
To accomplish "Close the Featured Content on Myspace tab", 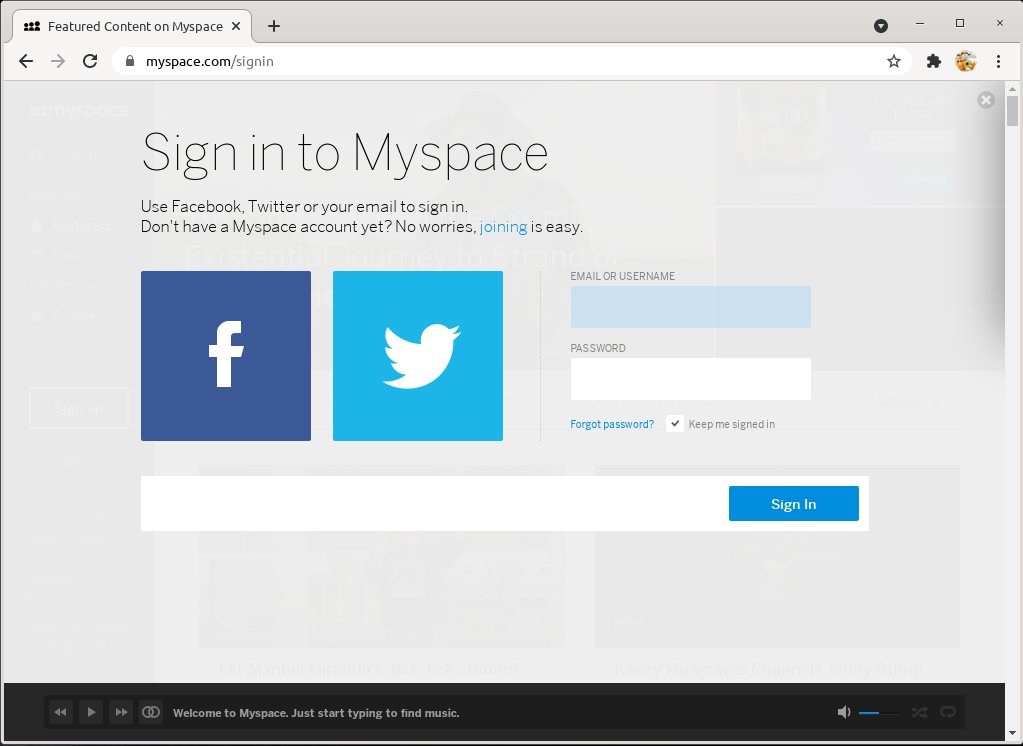I will point(236,26).
